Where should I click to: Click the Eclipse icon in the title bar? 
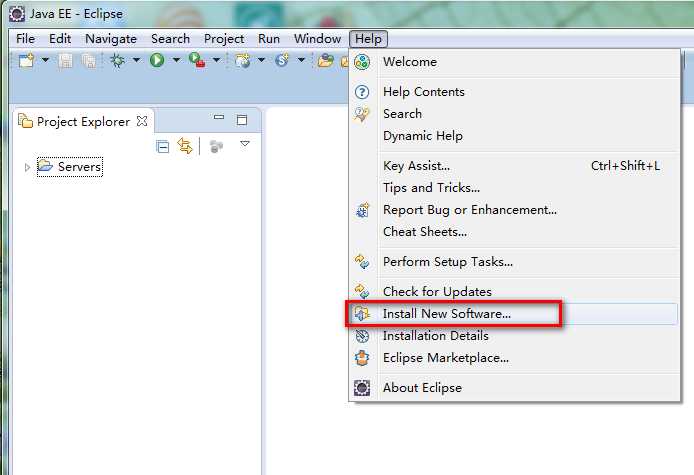coord(17,14)
